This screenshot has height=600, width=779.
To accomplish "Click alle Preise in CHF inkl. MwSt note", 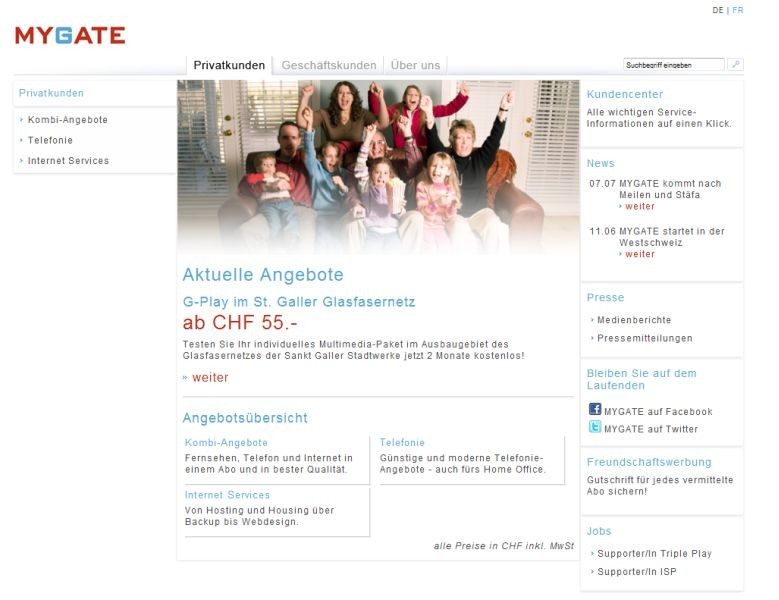I will (504, 546).
